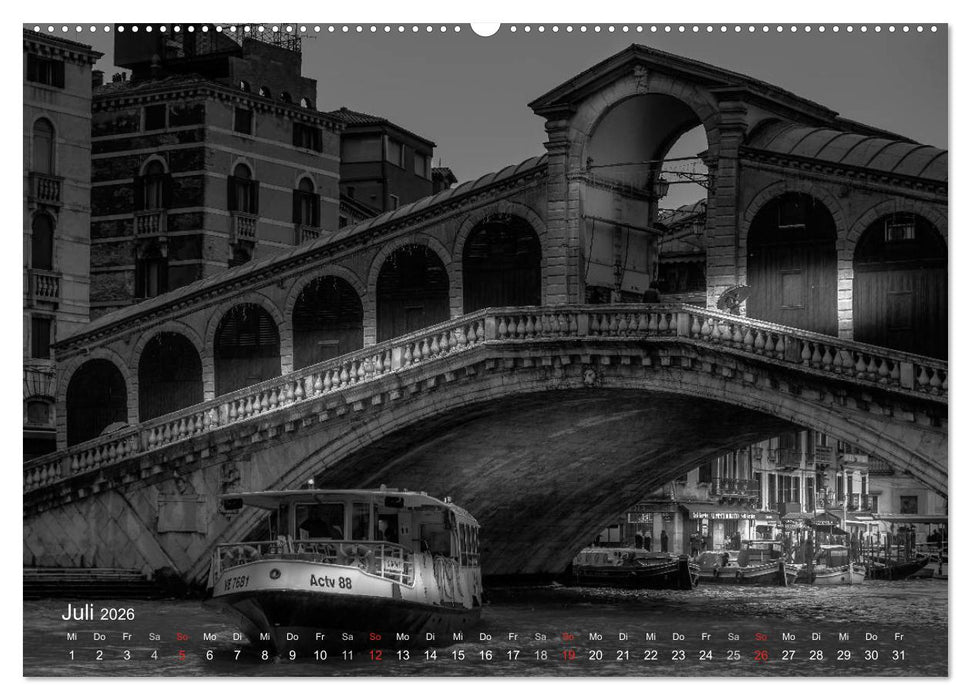Click the first 'Mi' weekday label

tap(72, 638)
